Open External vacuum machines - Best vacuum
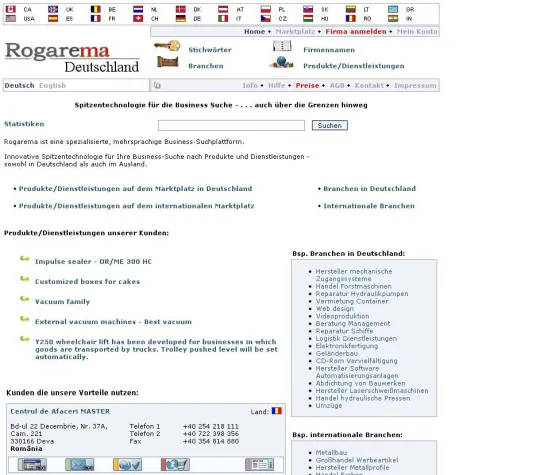 point(113,322)
